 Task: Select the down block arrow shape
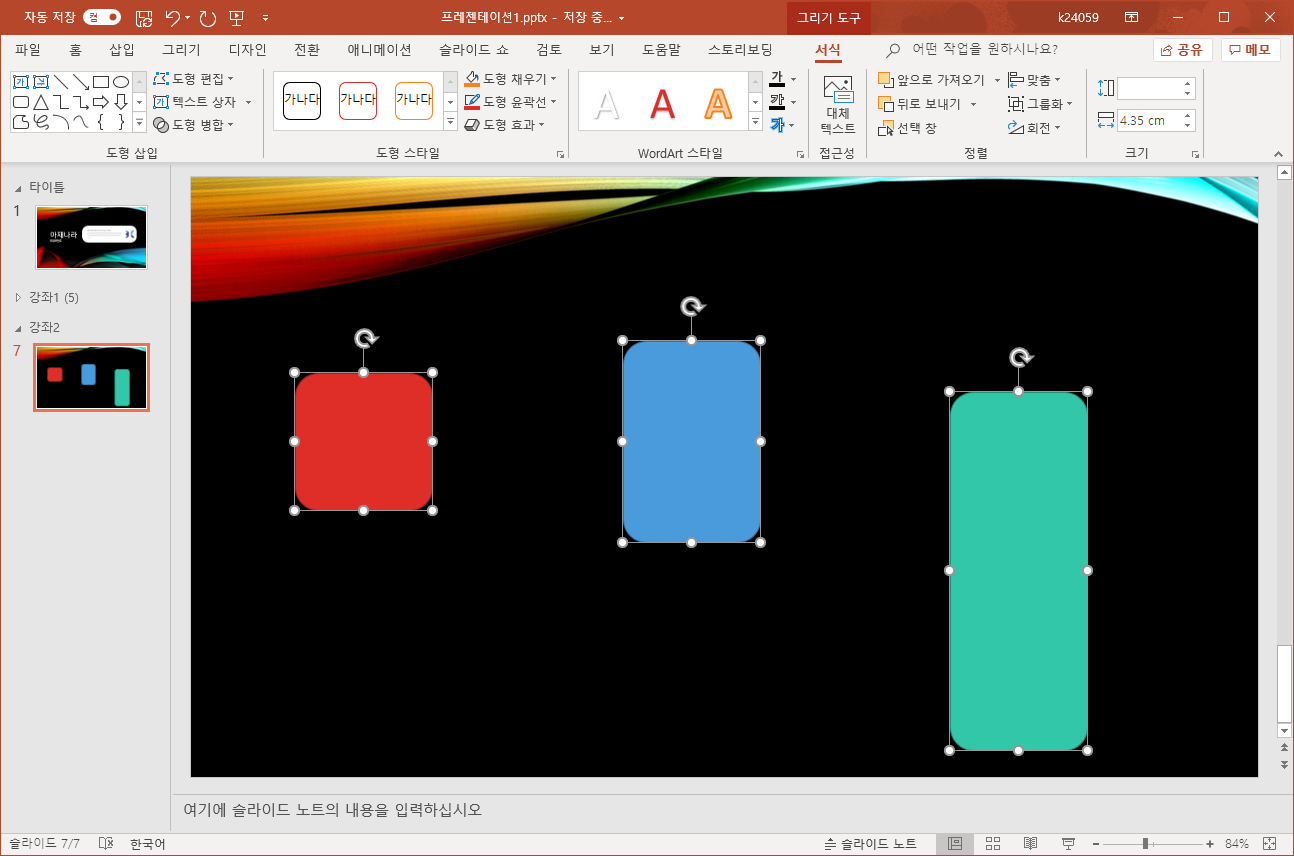121,102
